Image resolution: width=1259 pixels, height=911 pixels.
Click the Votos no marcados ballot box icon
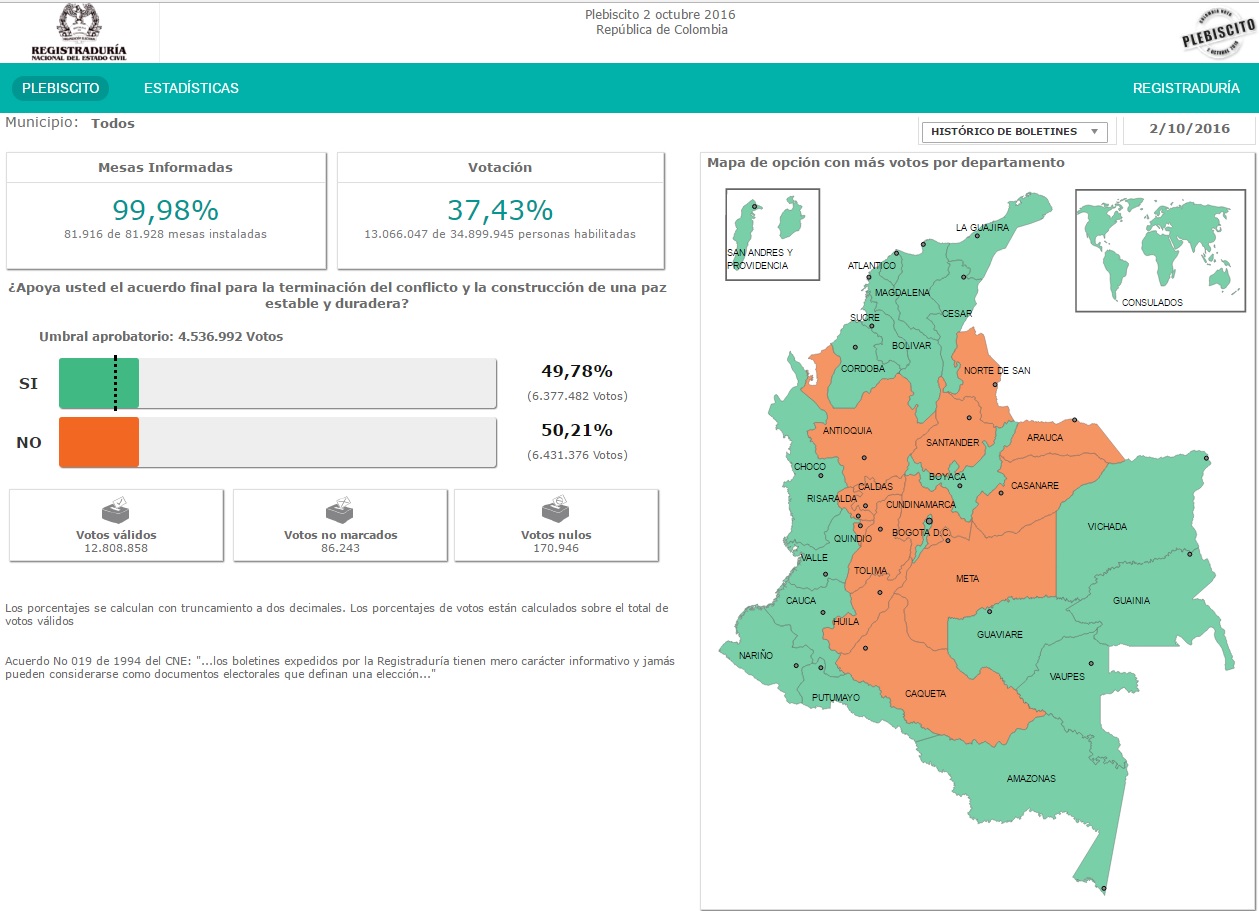pos(340,510)
